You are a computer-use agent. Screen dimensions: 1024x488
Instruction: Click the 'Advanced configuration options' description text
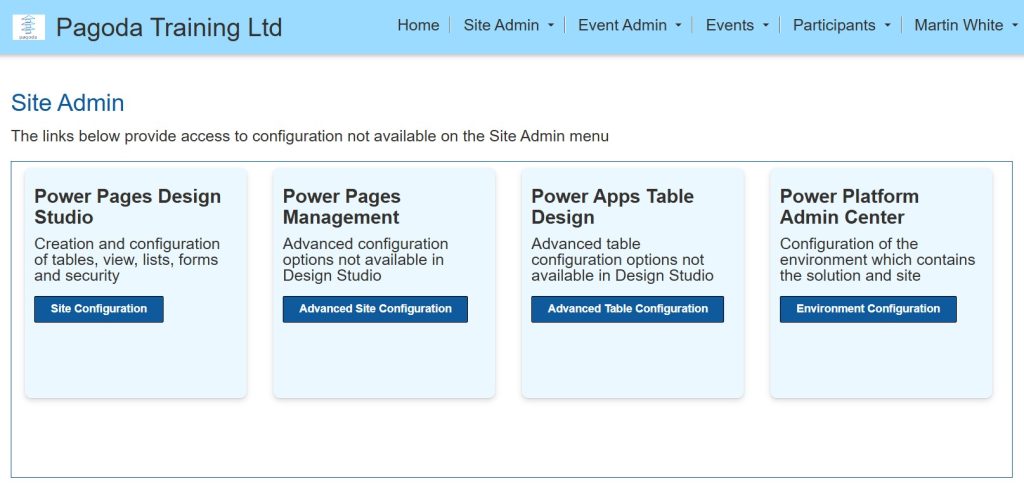(365, 260)
